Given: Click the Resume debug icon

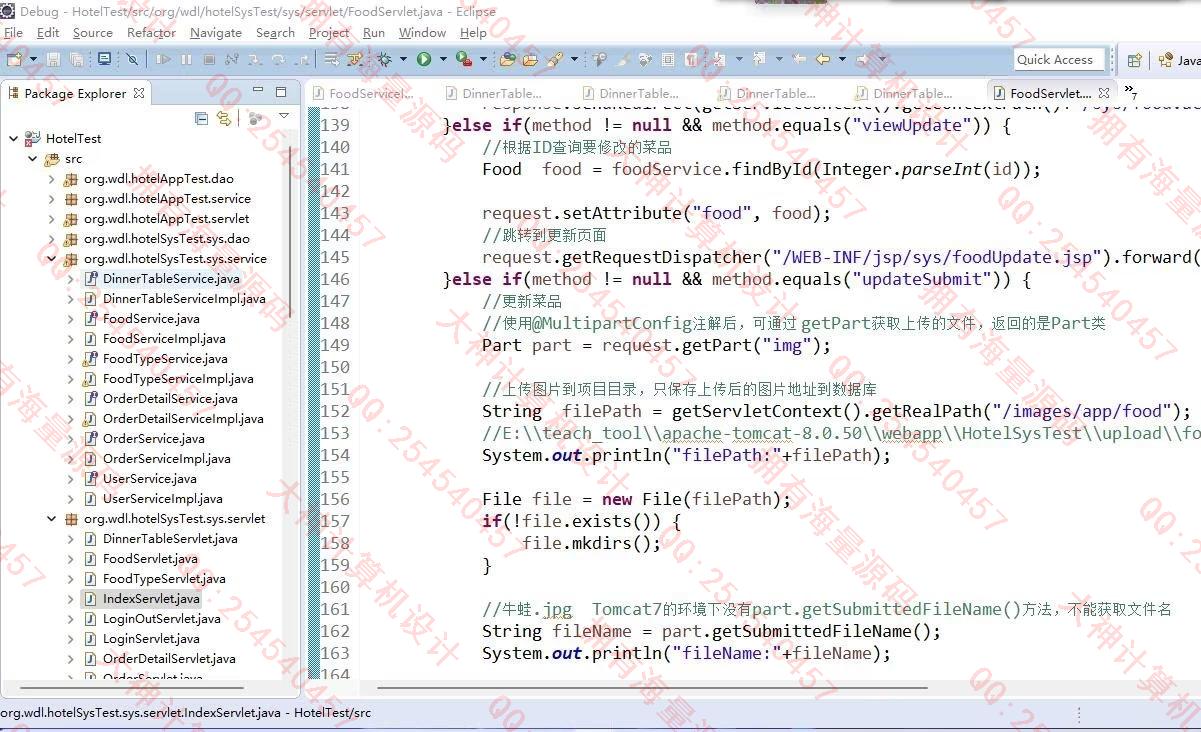Looking at the screenshot, I should click(x=163, y=60).
